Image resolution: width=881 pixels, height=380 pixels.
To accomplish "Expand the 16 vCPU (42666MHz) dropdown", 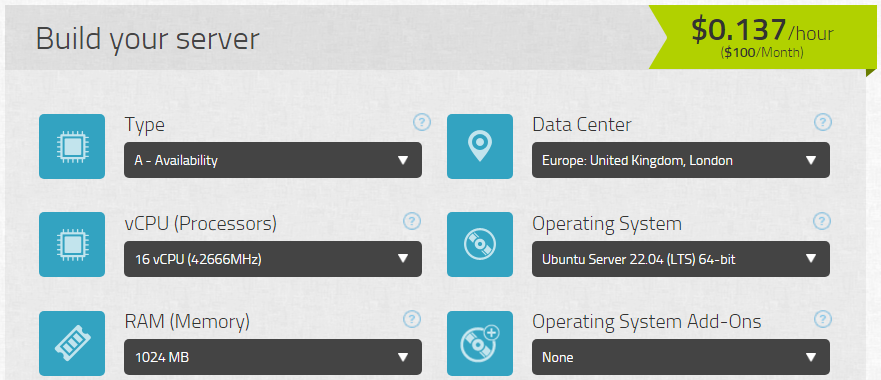I will pyautogui.click(x=273, y=259).
